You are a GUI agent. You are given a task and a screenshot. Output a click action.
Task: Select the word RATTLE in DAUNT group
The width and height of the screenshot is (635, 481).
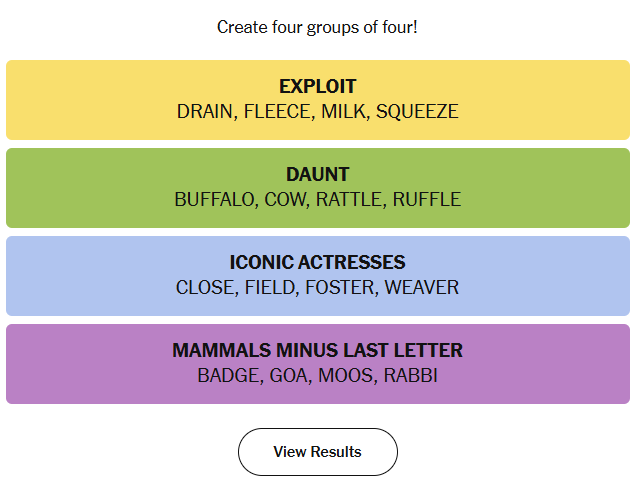point(349,200)
